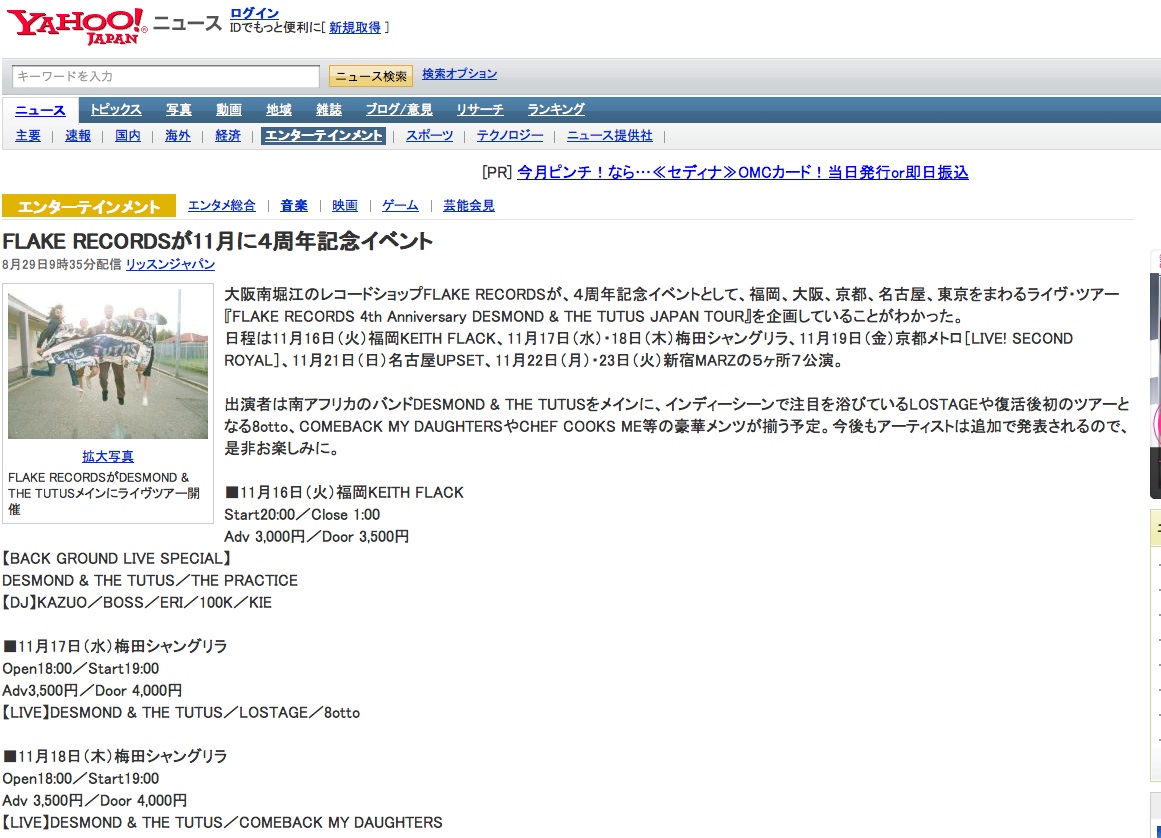Viewport: 1161px width, 838px height.
Task: Click the COMEBACK MY DAUGHTERS lineup line
Action: pyautogui.click(x=222, y=822)
